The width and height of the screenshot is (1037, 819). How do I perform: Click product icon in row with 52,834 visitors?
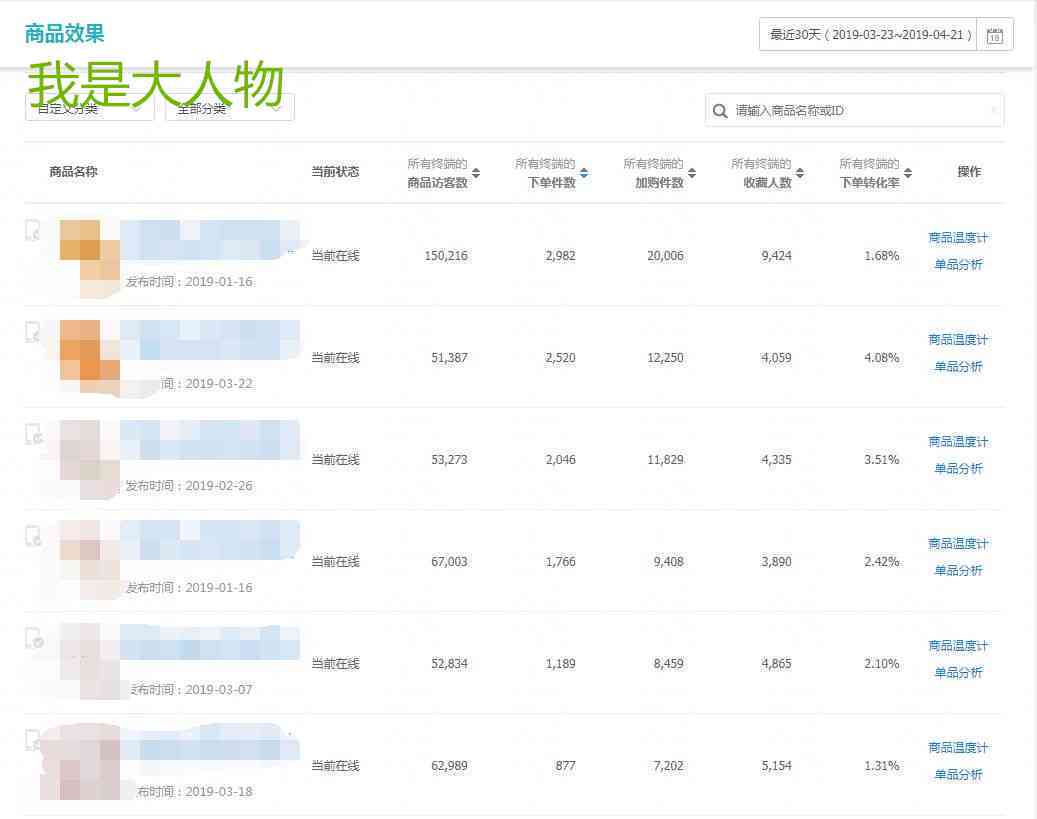point(34,638)
